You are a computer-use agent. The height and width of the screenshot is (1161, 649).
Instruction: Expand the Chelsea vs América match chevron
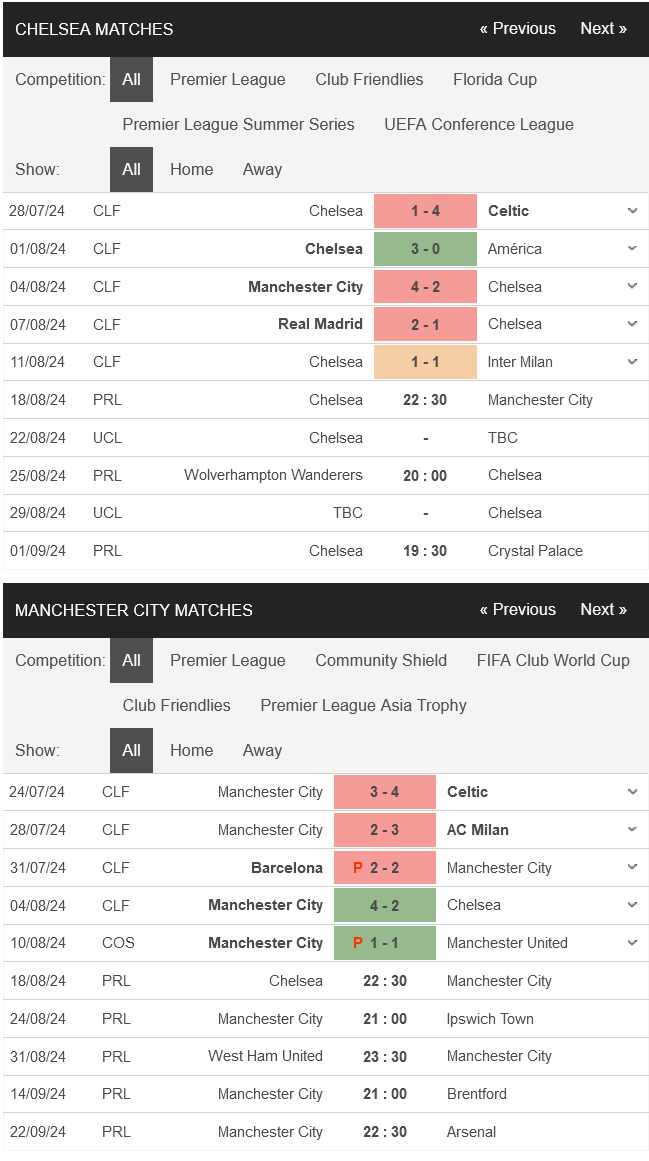pyautogui.click(x=632, y=249)
